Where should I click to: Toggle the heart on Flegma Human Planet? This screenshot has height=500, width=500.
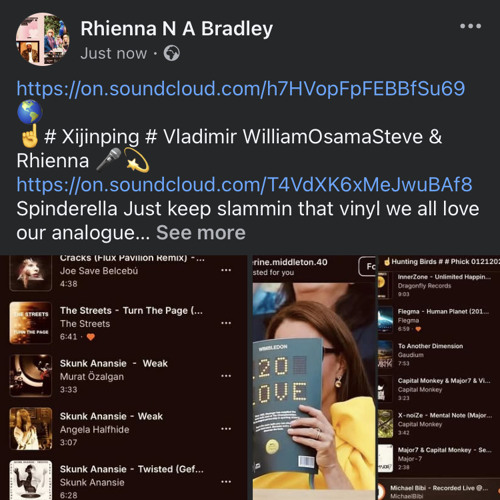coord(418,329)
